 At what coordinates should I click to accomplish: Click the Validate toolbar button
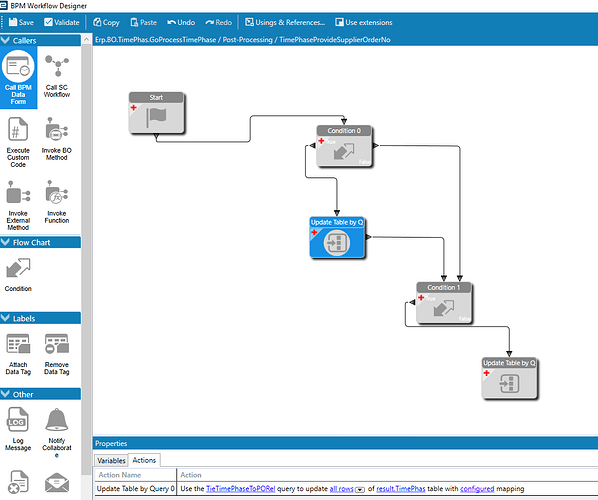pos(62,22)
